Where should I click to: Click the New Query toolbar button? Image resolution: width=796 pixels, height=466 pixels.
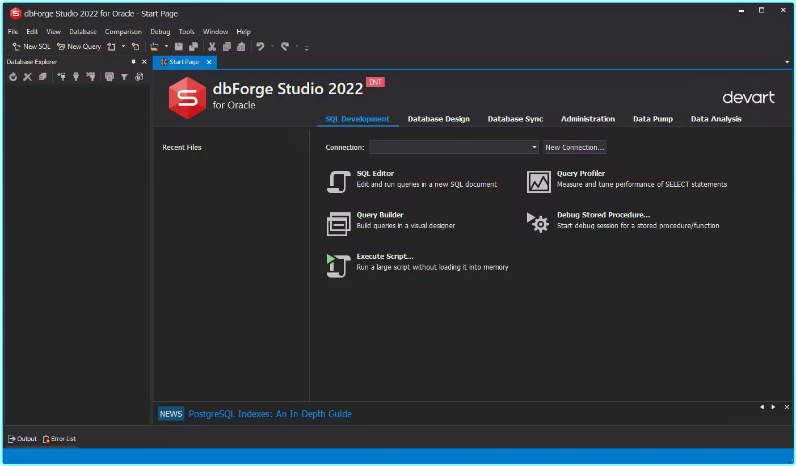tap(79, 47)
